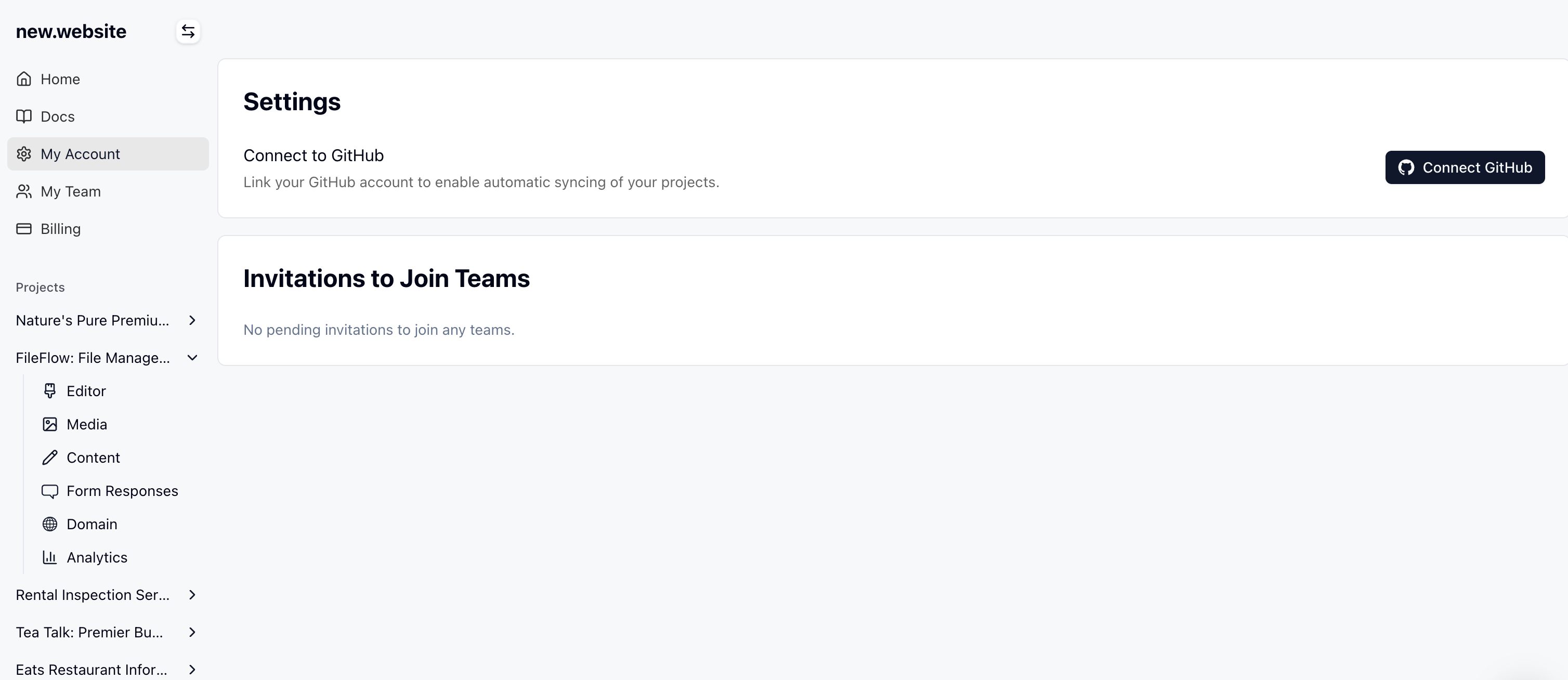This screenshot has width=1568, height=680.
Task: Collapse the FileFlow: File Manager project
Action: coord(192,358)
